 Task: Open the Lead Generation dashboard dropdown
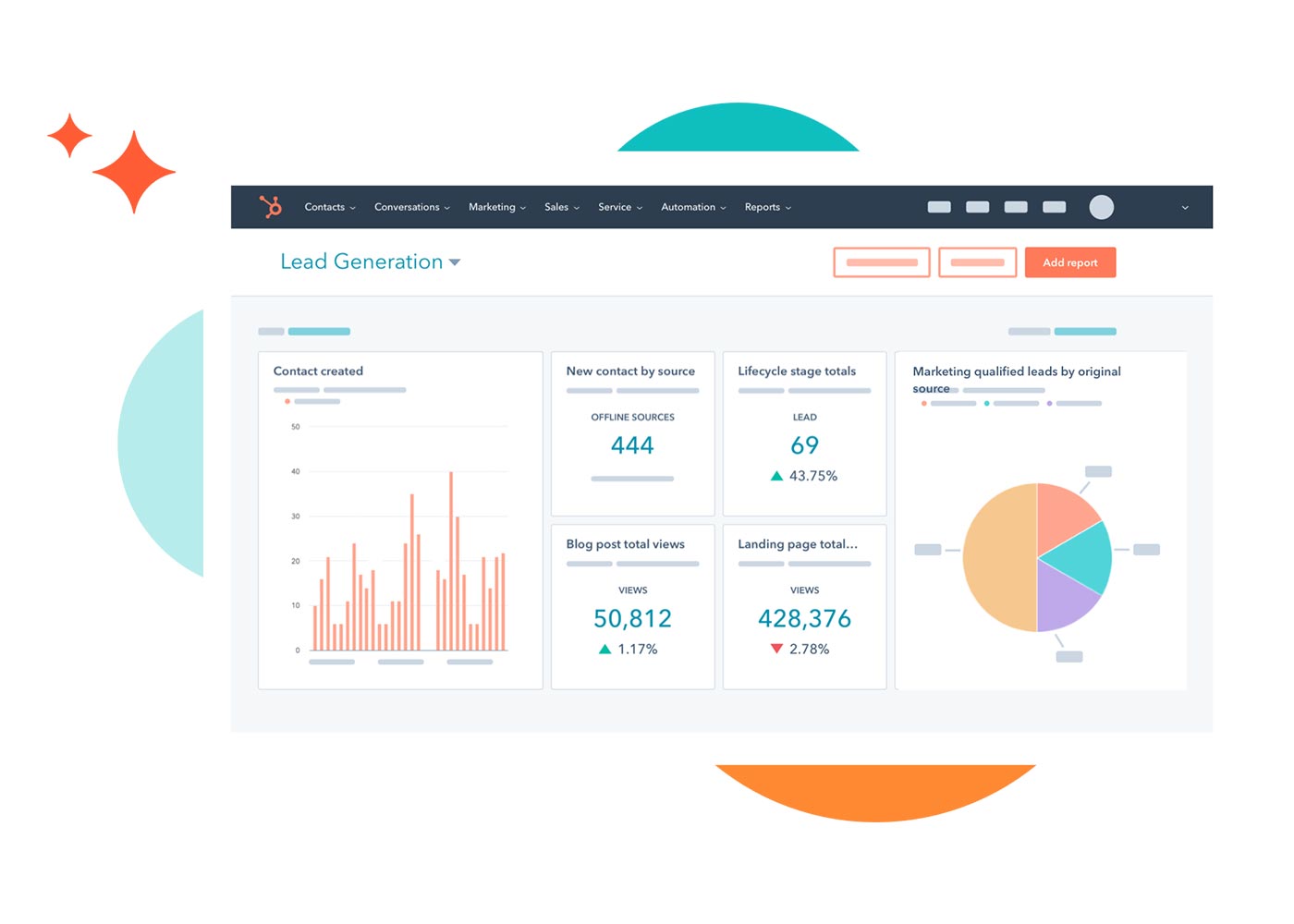pyautogui.click(x=371, y=261)
